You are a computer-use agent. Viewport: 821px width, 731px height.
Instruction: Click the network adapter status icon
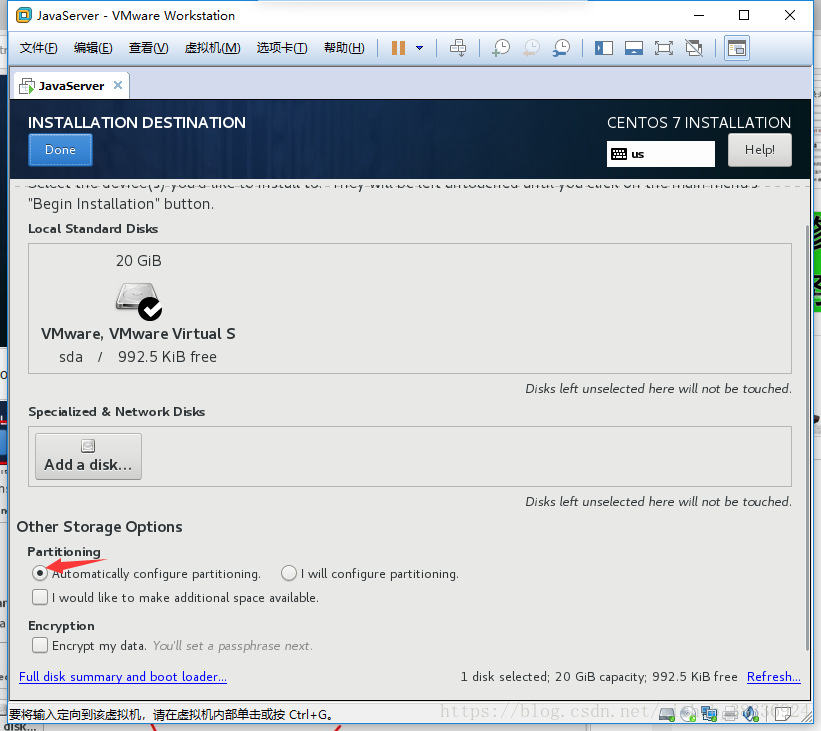pos(709,713)
